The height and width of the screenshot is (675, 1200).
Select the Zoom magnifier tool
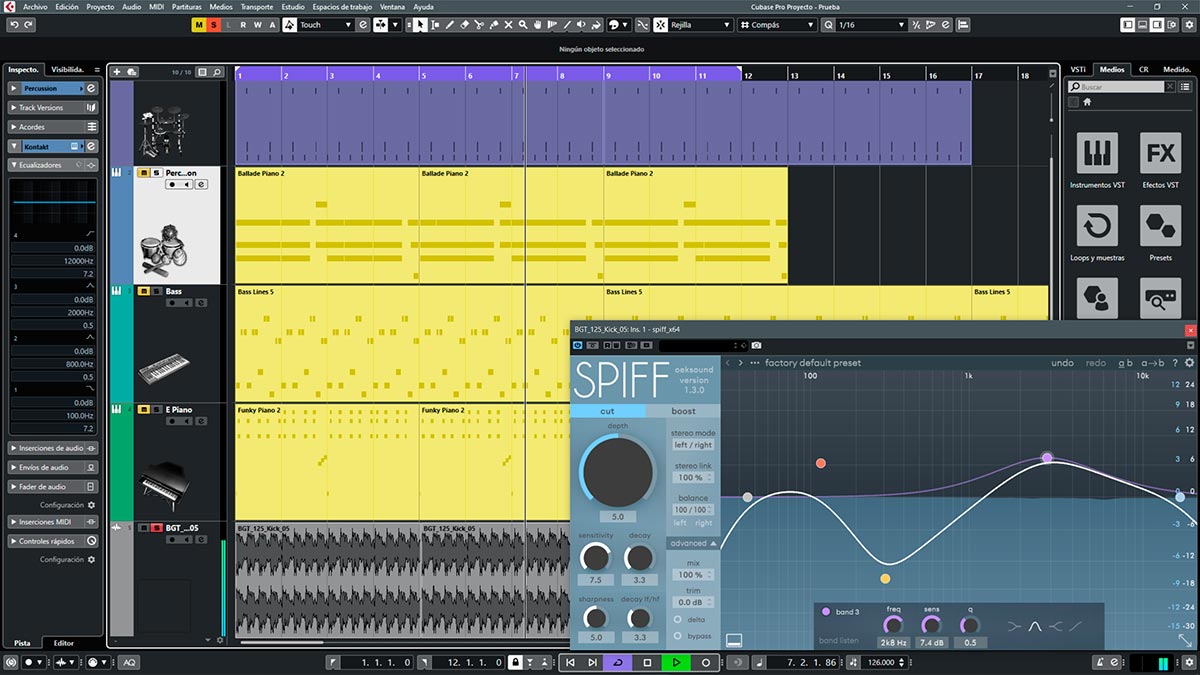coord(523,24)
